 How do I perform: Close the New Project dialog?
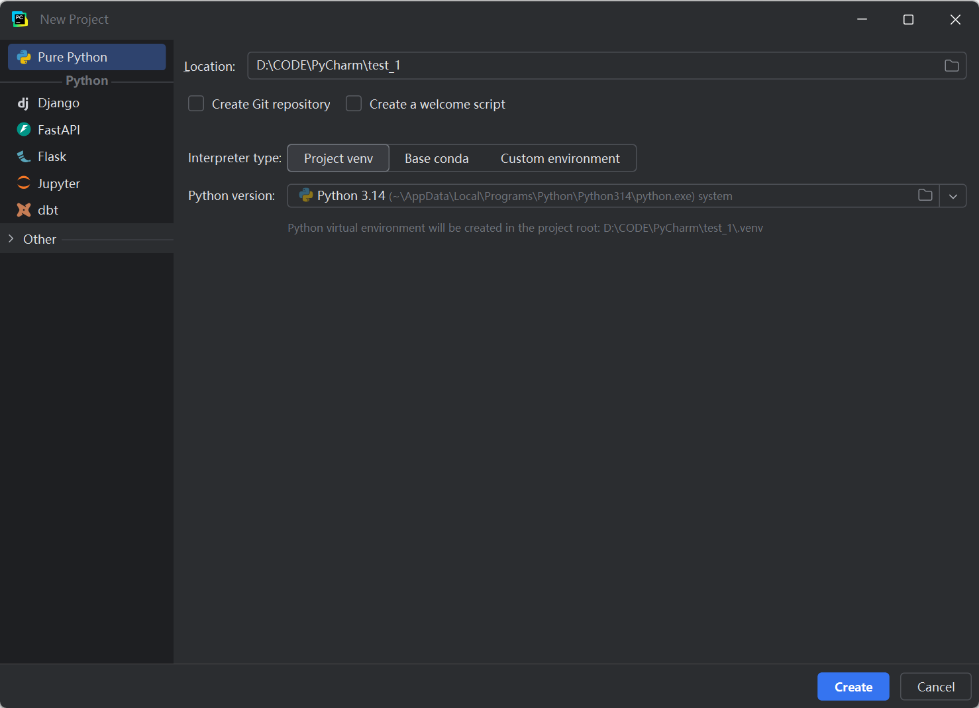(955, 19)
